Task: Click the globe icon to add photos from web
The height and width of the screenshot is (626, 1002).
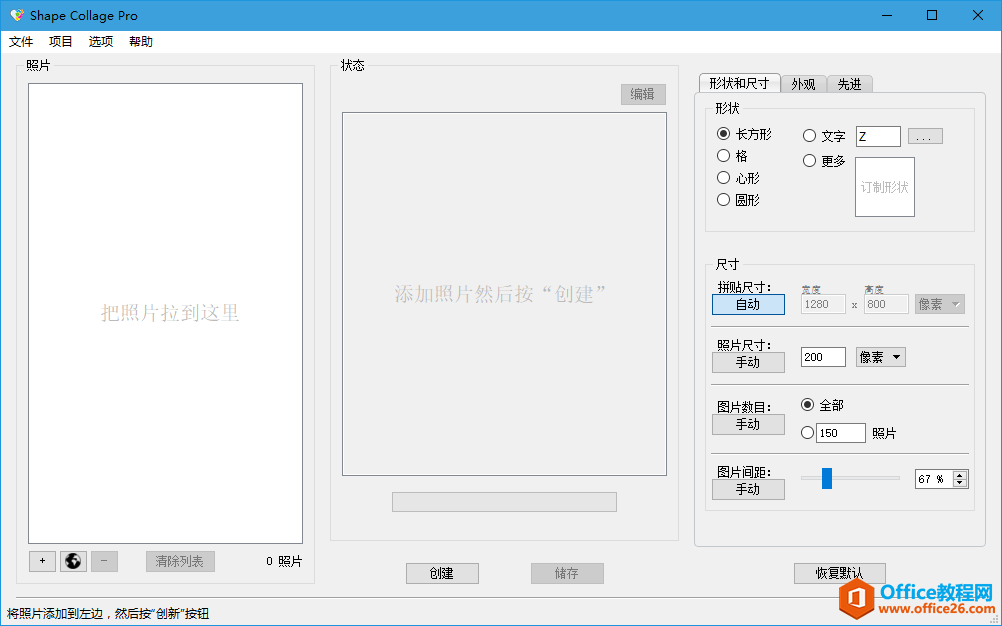Action: coord(72,561)
